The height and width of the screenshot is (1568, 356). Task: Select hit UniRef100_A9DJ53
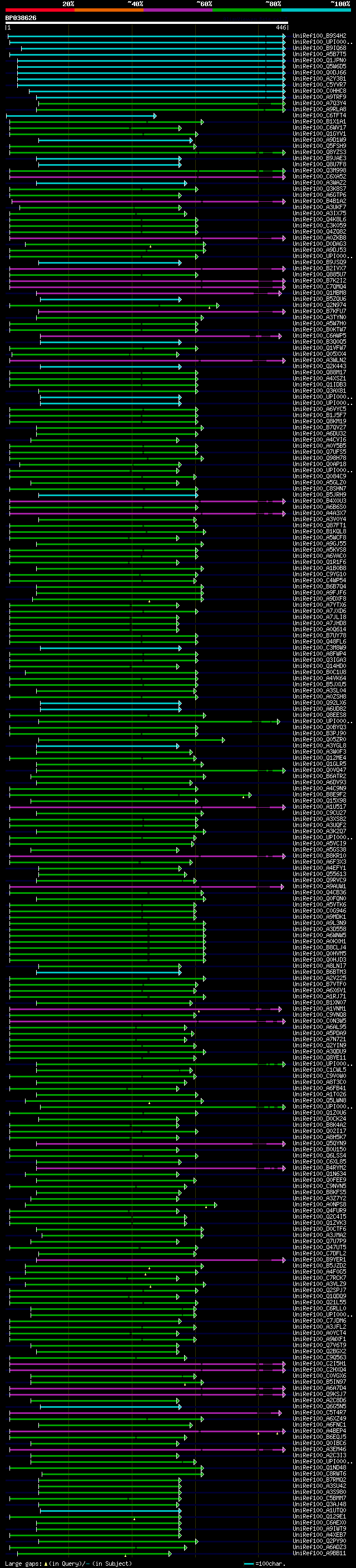pos(319,250)
